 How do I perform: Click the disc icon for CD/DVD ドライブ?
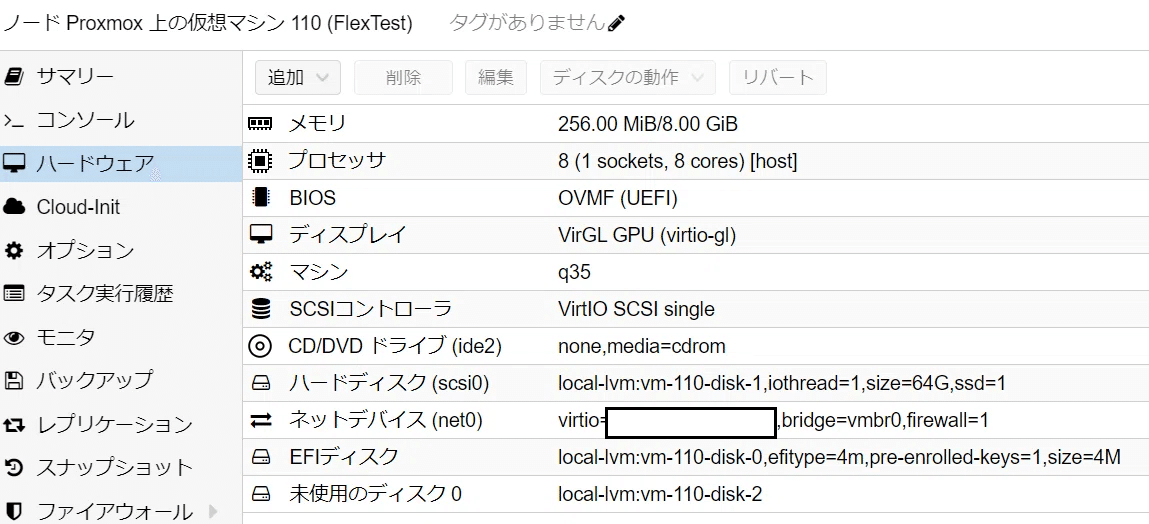point(260,346)
